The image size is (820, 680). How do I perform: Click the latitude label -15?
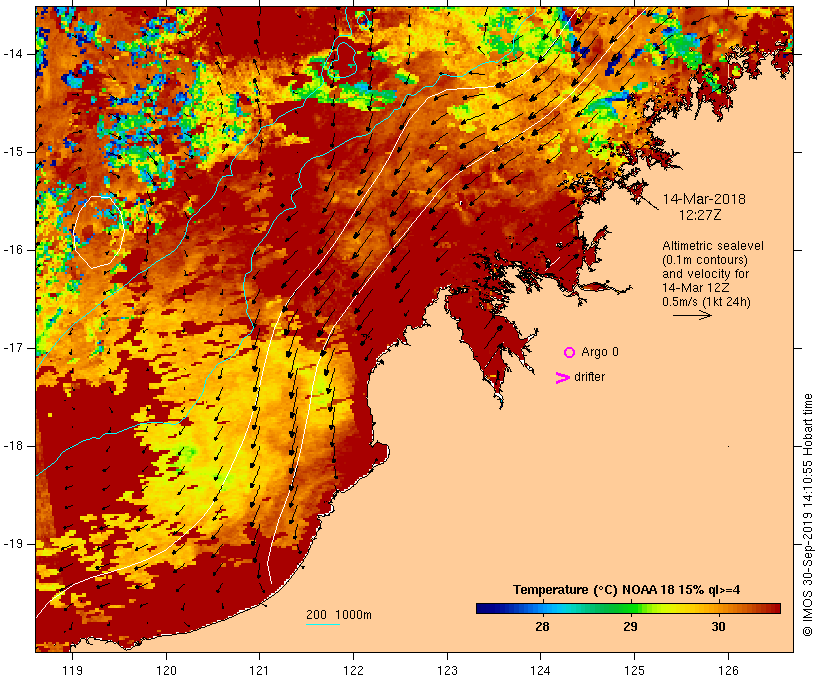(13, 152)
